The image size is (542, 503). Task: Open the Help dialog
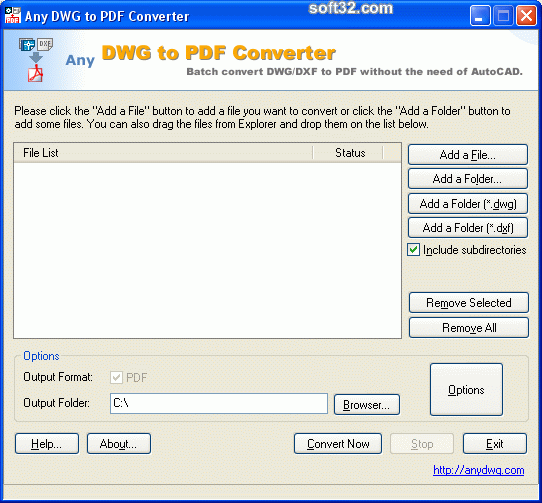click(x=47, y=444)
